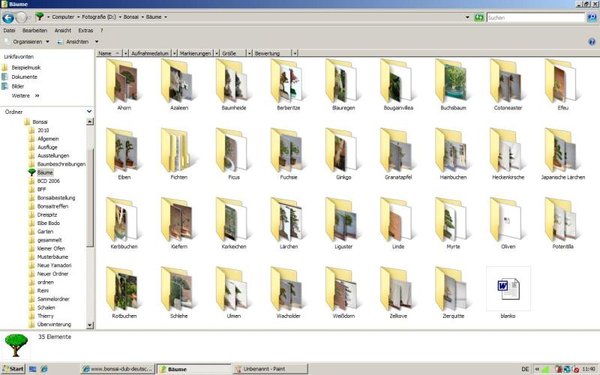Select the Ficus folder icon
This screenshot has height=375, width=600.
coord(233,151)
